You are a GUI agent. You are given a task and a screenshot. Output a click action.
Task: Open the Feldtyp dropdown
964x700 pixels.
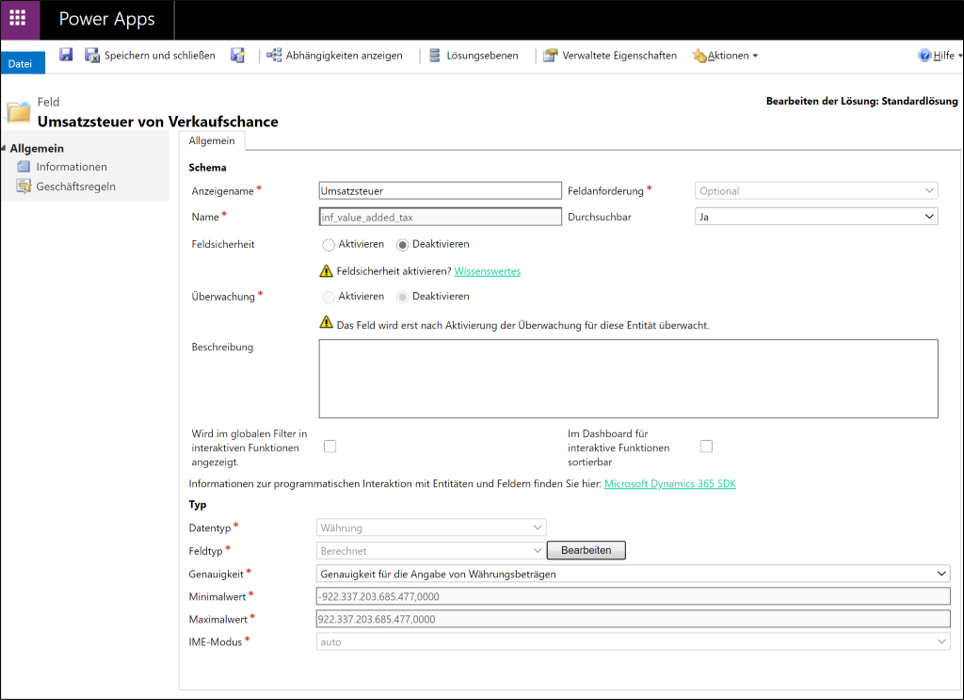431,551
